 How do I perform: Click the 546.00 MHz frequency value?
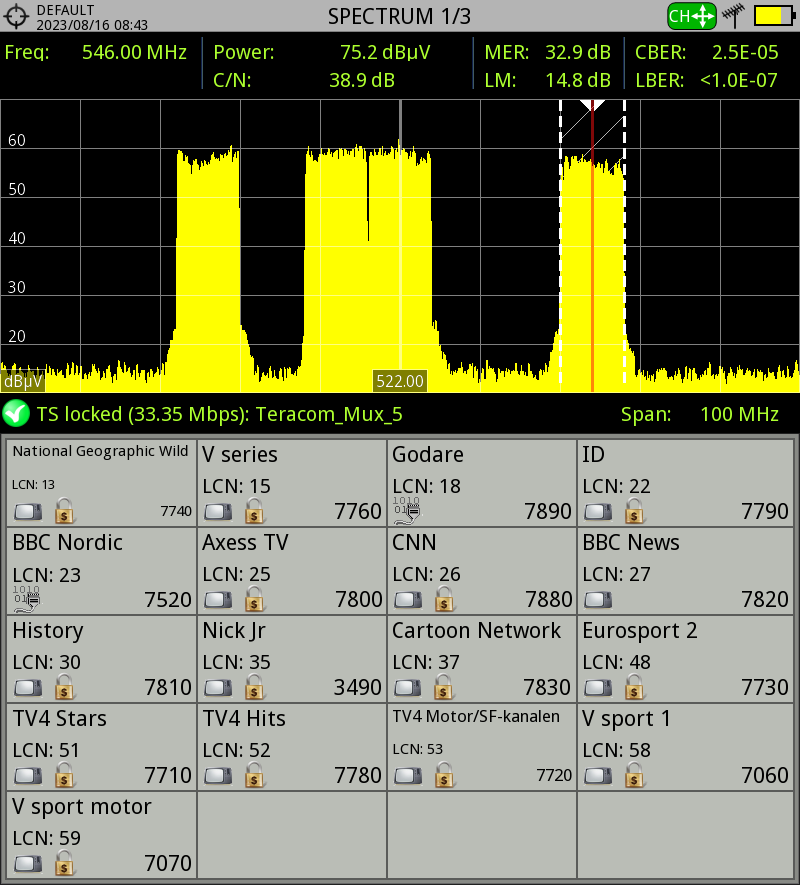[x=134, y=52]
